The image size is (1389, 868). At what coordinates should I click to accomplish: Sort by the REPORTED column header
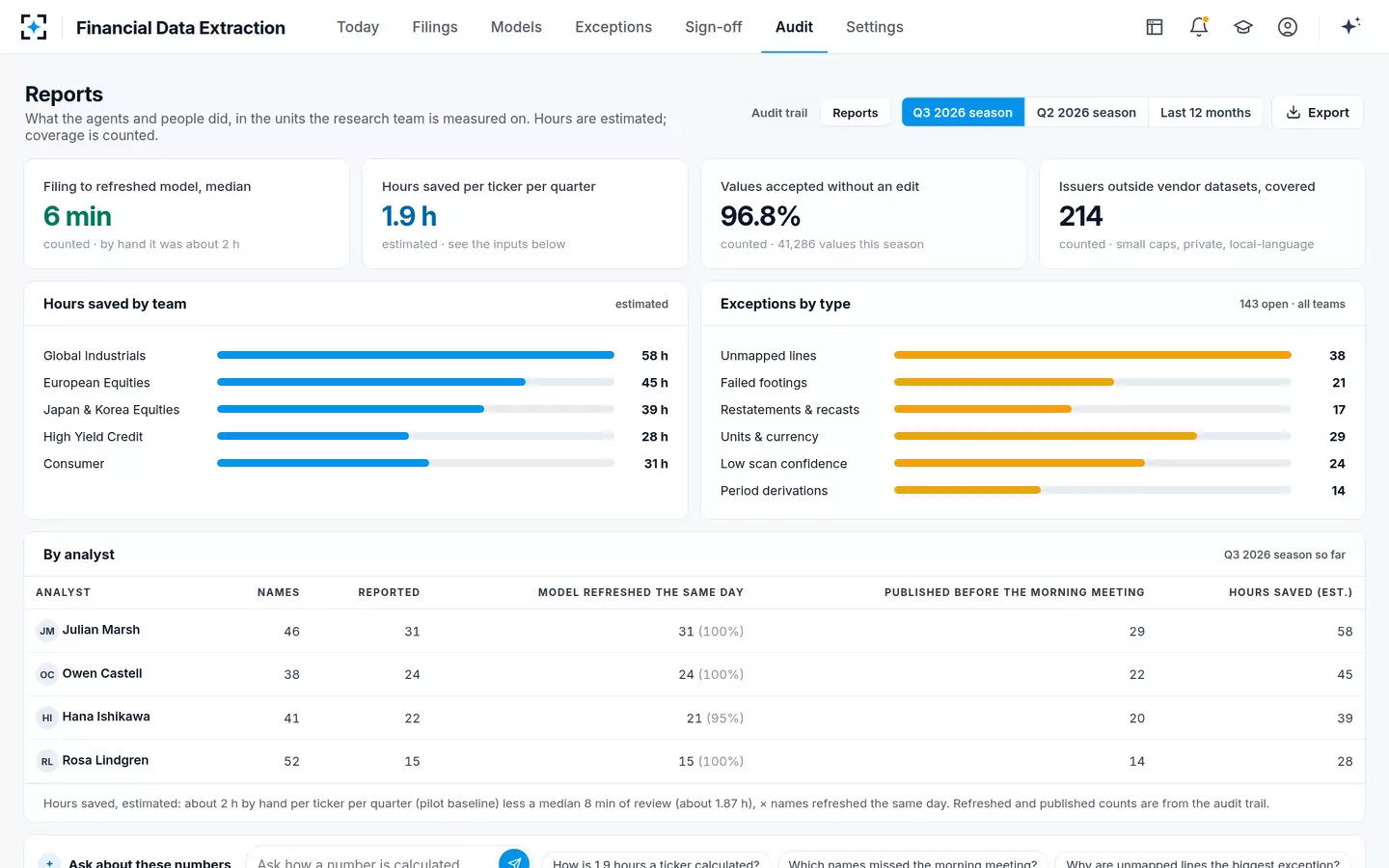coord(389,592)
